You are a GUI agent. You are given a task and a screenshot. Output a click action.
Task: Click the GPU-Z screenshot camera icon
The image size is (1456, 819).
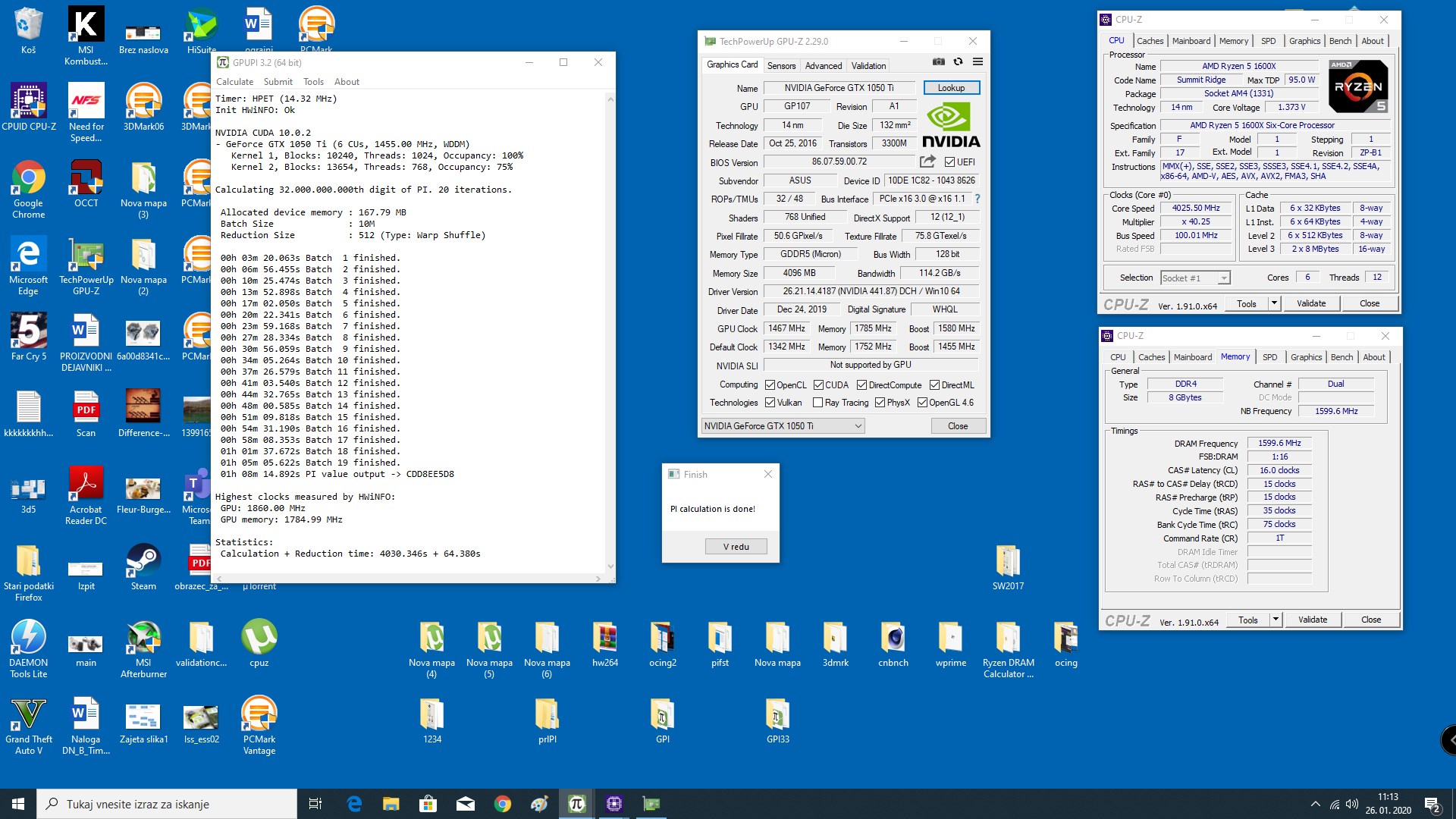coord(938,62)
